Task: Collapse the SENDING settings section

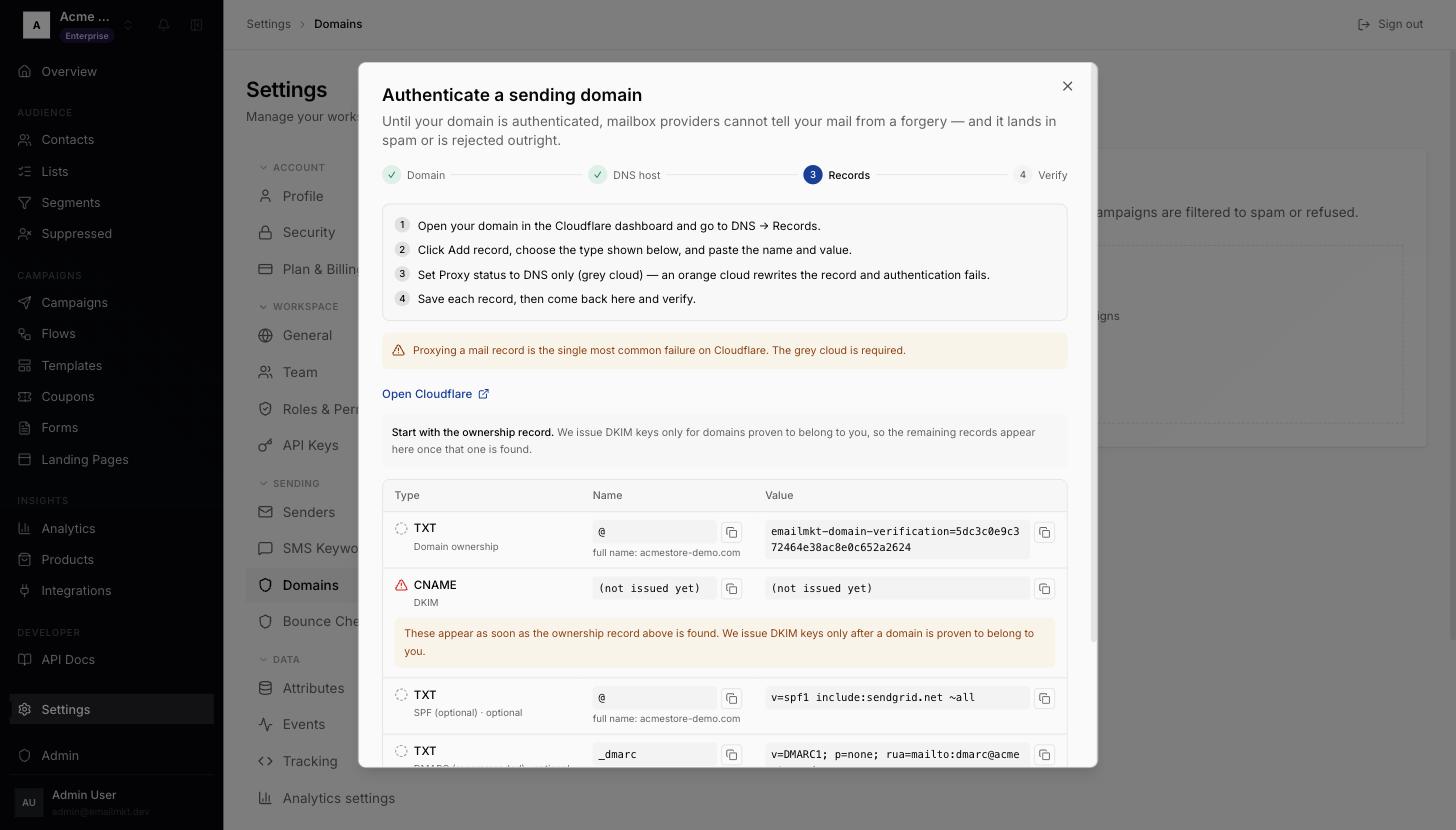Action: (x=289, y=483)
